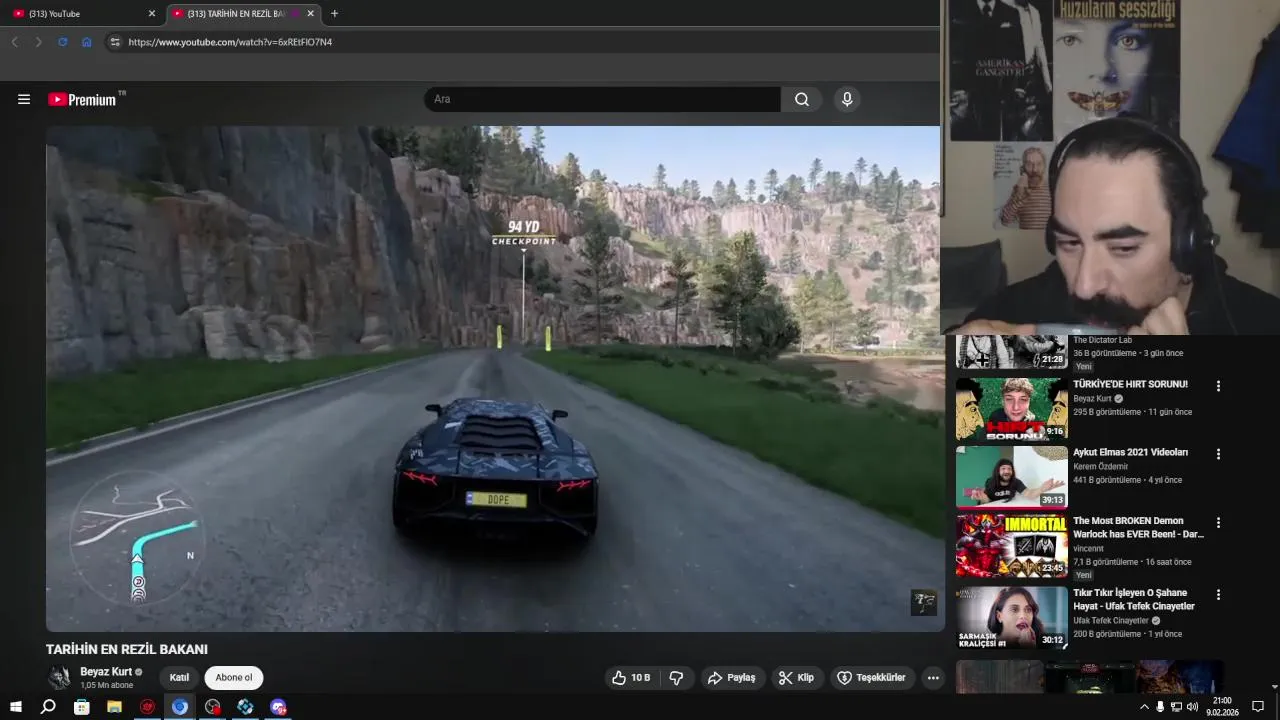Open Ufak Tefek Cinayetler channel name
Image resolution: width=1280 pixels, height=720 pixels.
tap(1111, 620)
